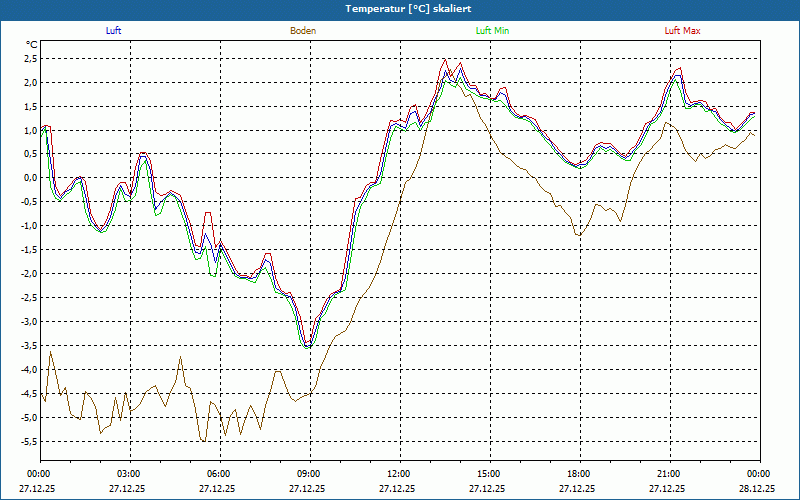This screenshot has height=500, width=800.
Task: Click the 06:00 time axis label
Action: click(219, 474)
